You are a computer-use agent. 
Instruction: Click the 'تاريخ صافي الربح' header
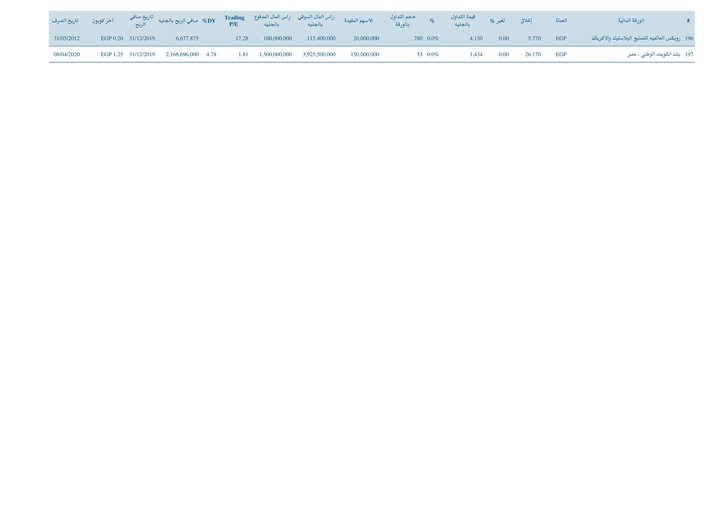pos(141,21)
